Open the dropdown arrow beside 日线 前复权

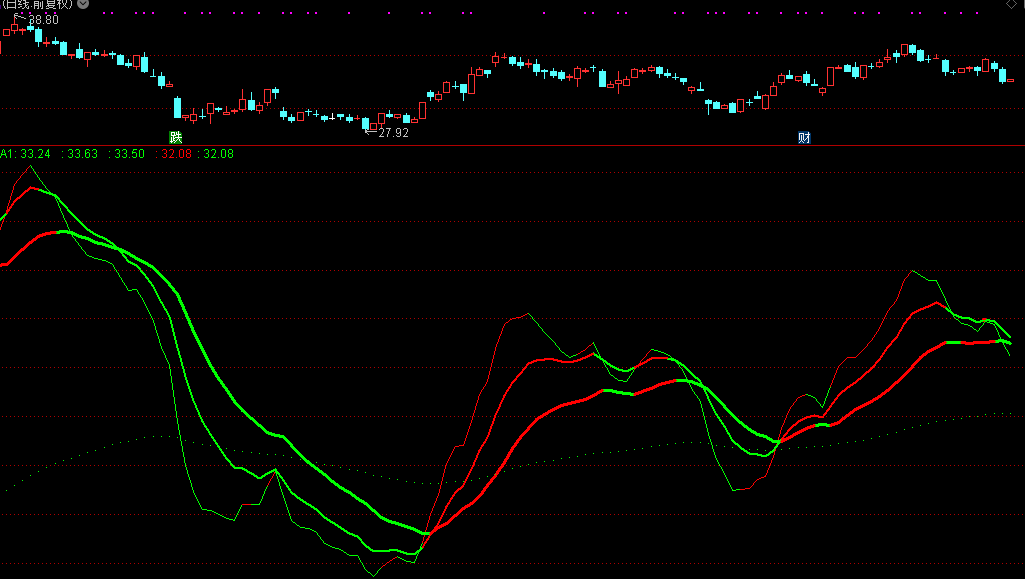tap(82, 5)
